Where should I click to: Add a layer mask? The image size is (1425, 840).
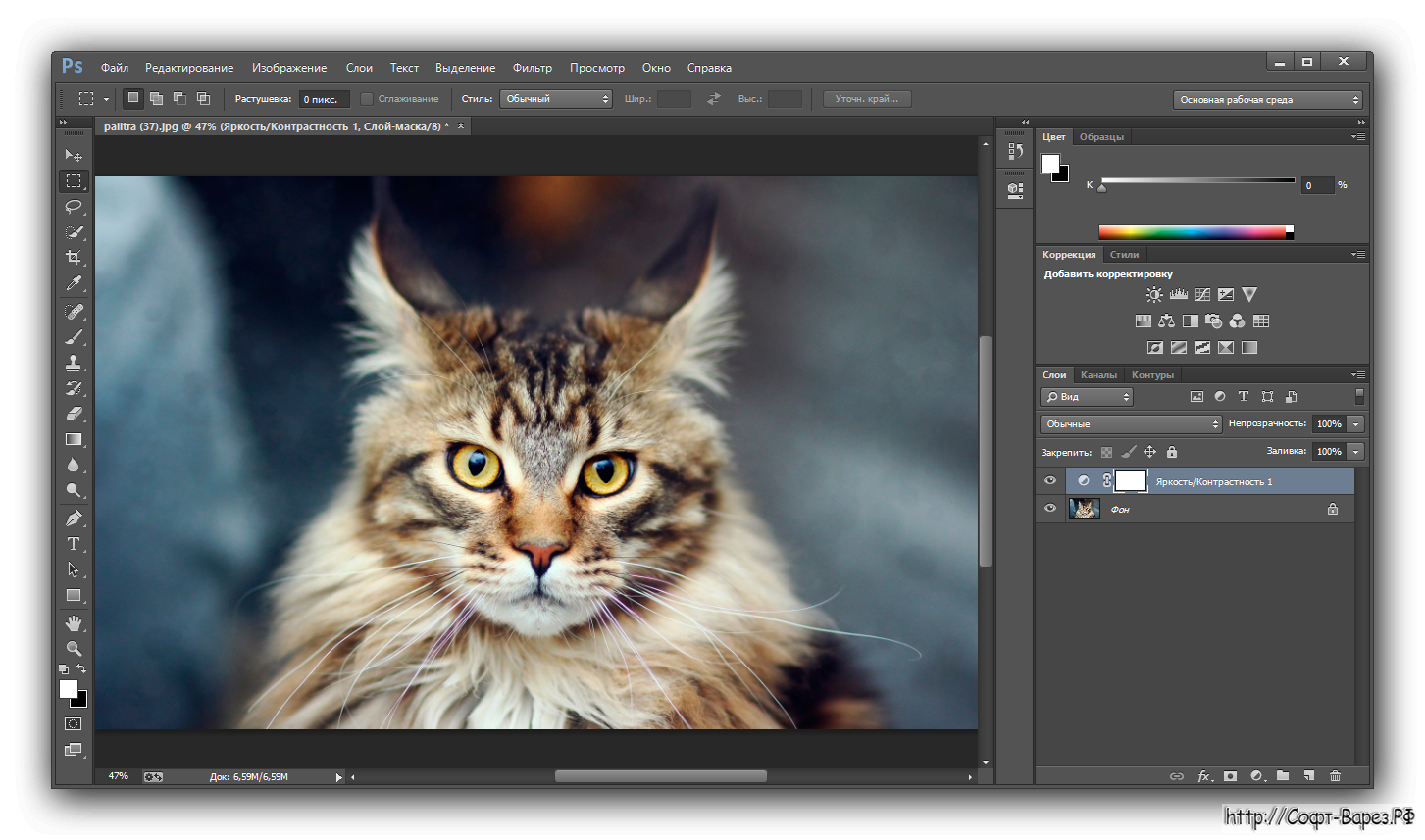[x=1230, y=775]
